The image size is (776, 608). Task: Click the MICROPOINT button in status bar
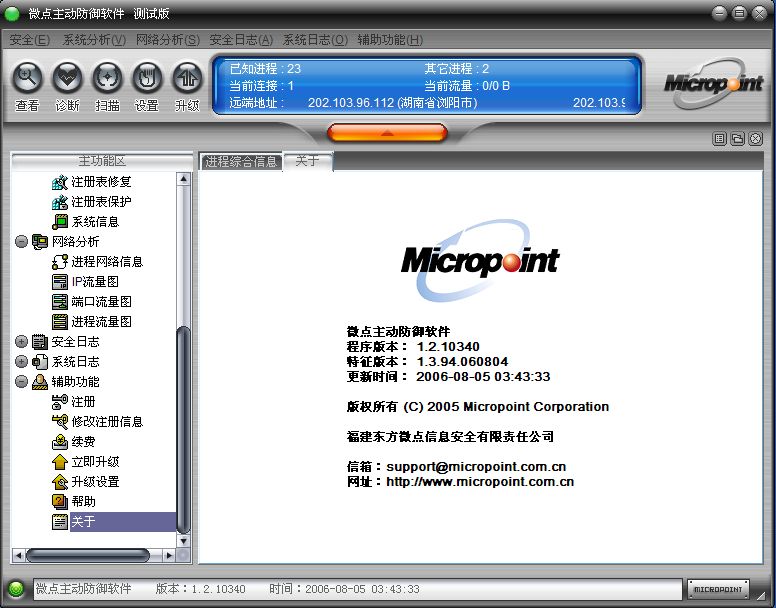[x=718, y=589]
